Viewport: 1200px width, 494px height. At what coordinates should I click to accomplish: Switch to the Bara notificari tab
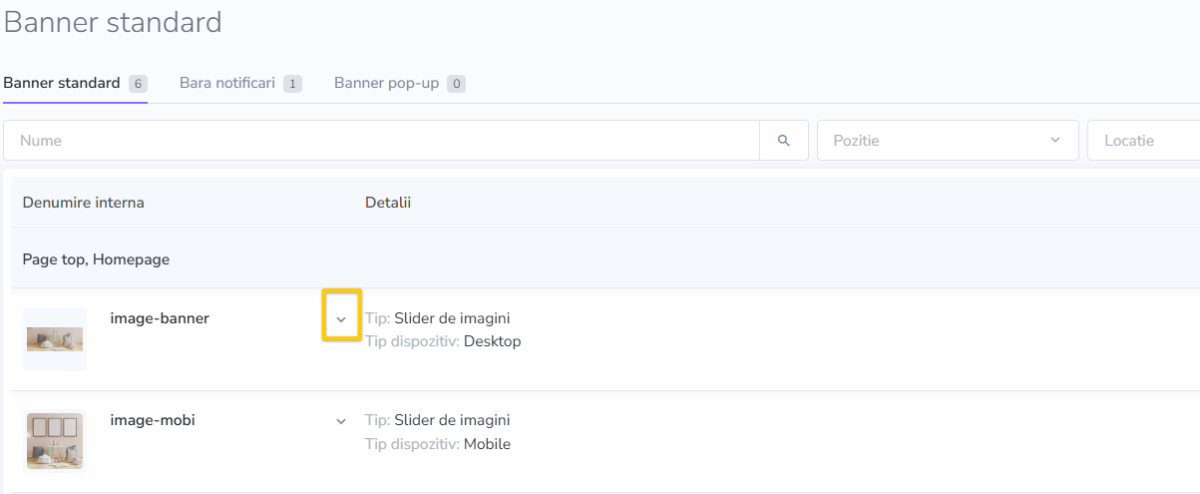(x=240, y=83)
